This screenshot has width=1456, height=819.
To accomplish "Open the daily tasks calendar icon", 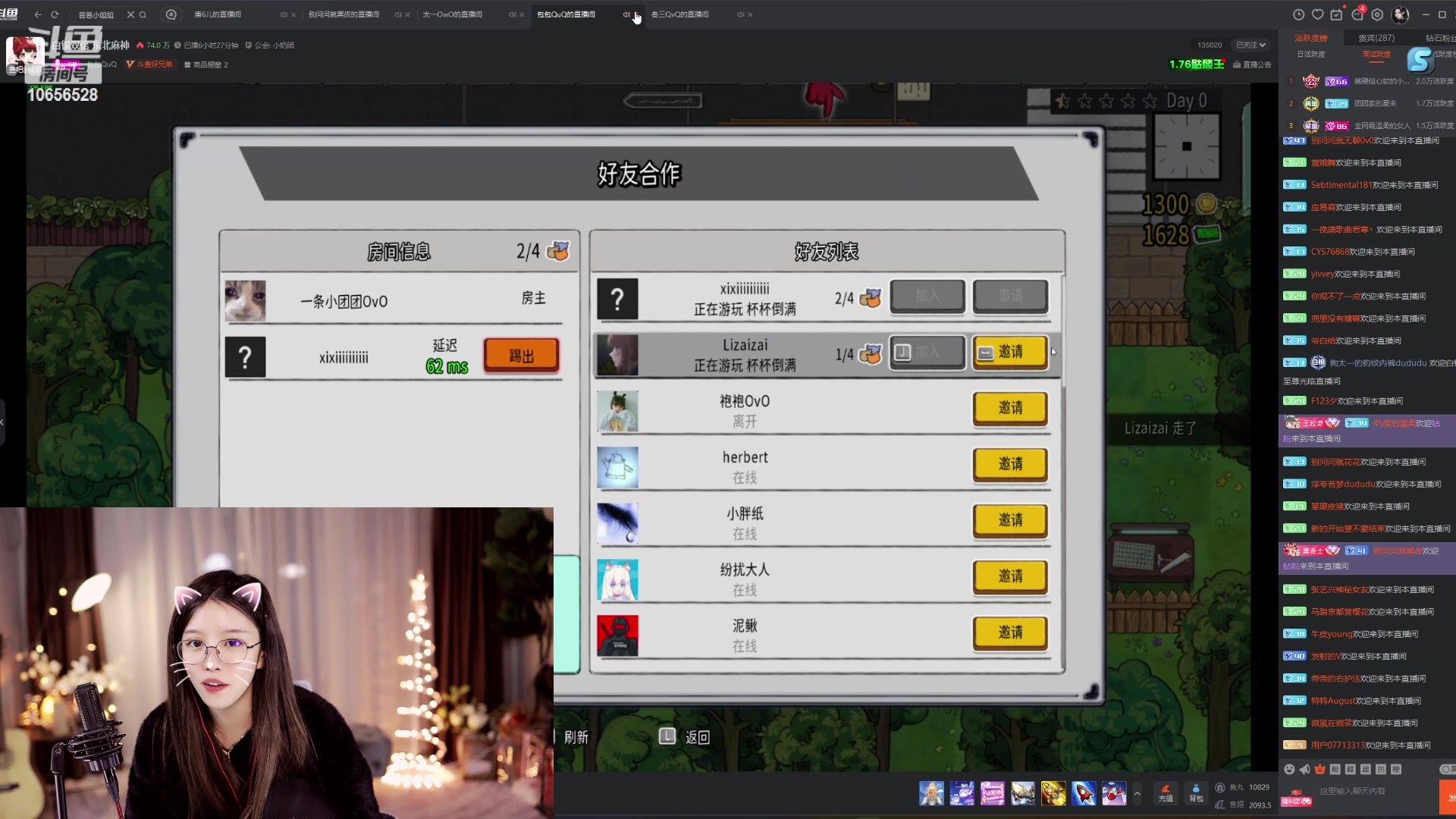I will pos(1336,14).
